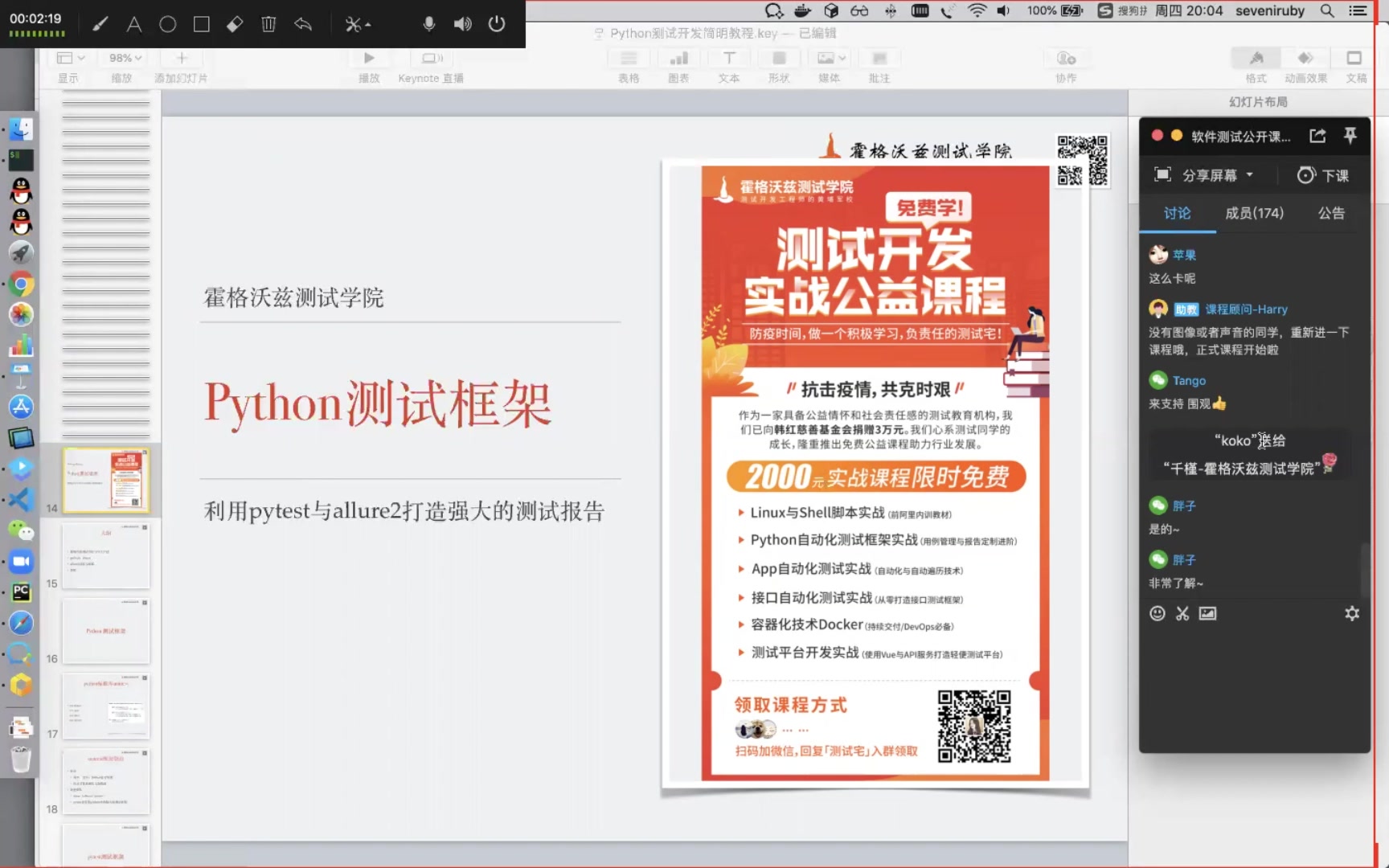Open Visual Studio Code from the dock
Screen dimensions: 1389x868
[x=21, y=499]
